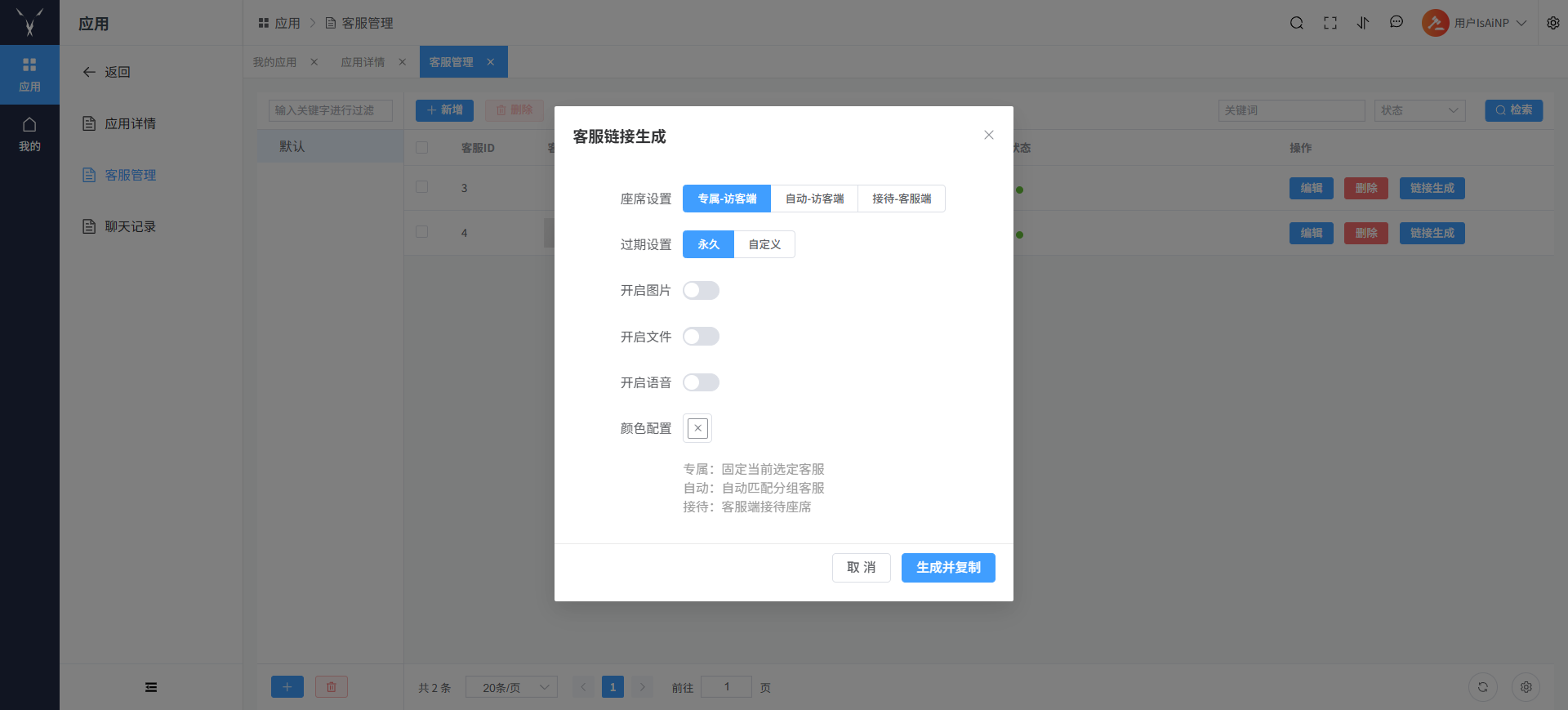Screen dimensions: 1568x710
Task: Open the chat message icon in header
Action: pyautogui.click(x=1396, y=23)
